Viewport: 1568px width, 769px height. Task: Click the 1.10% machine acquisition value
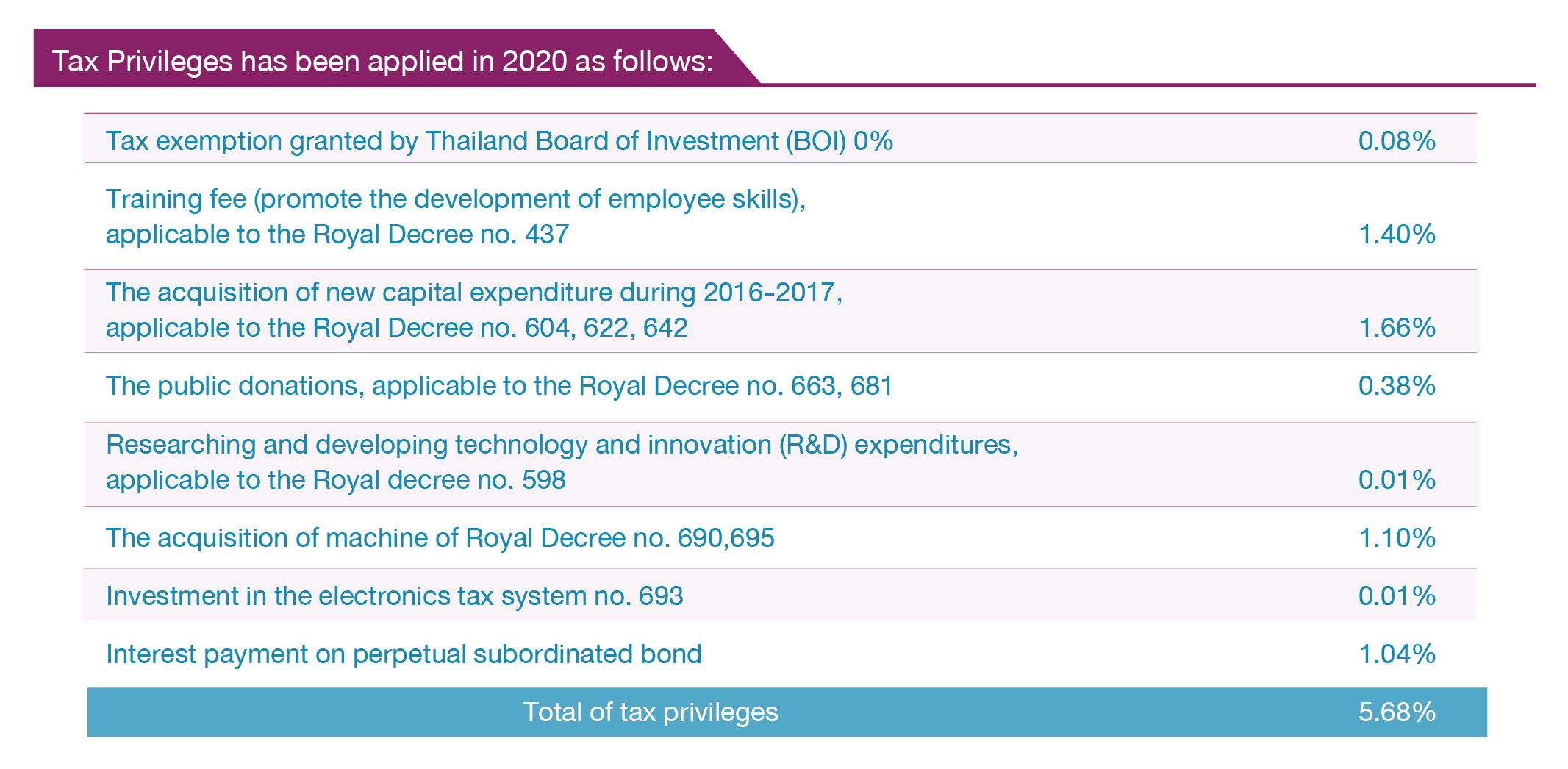coord(1397,537)
